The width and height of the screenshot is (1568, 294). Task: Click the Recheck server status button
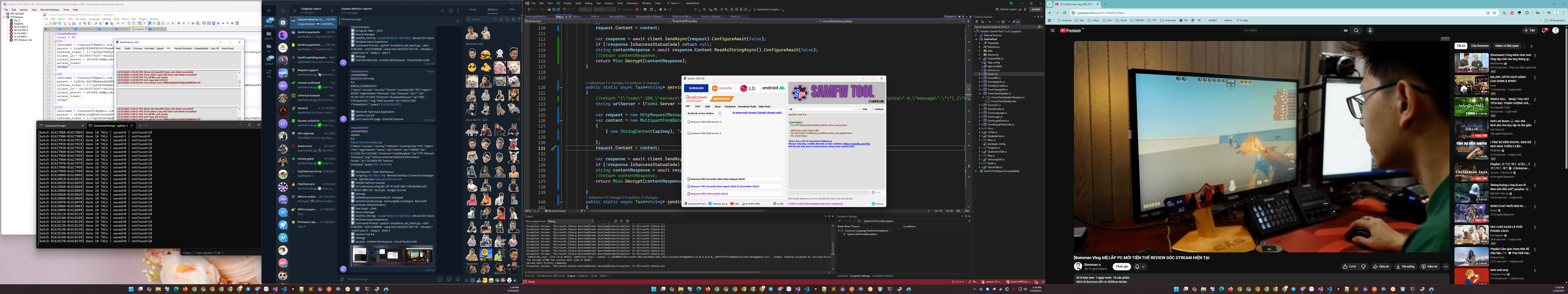click(701, 113)
